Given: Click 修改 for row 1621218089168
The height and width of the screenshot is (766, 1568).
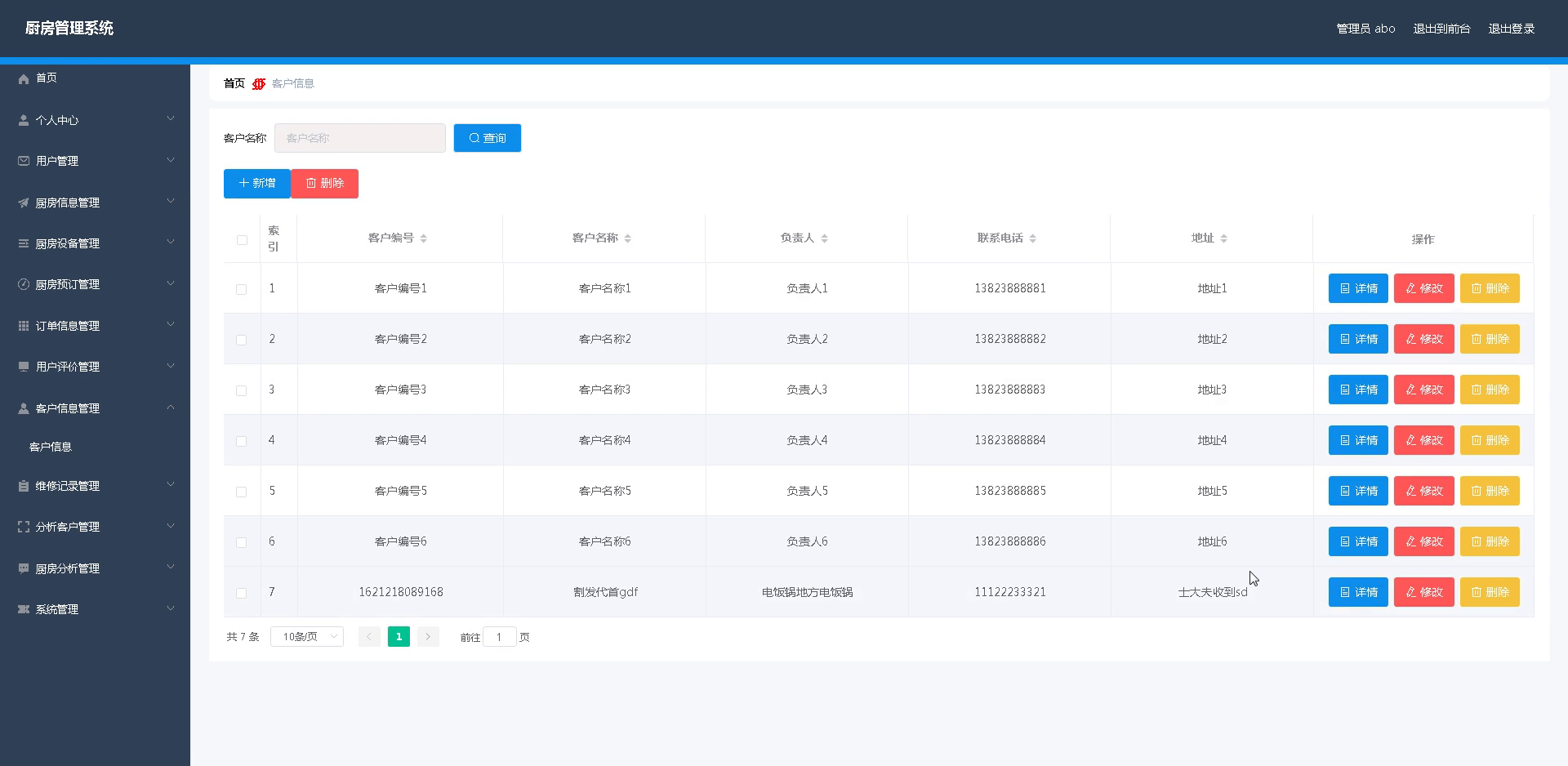Looking at the screenshot, I should 1424,592.
